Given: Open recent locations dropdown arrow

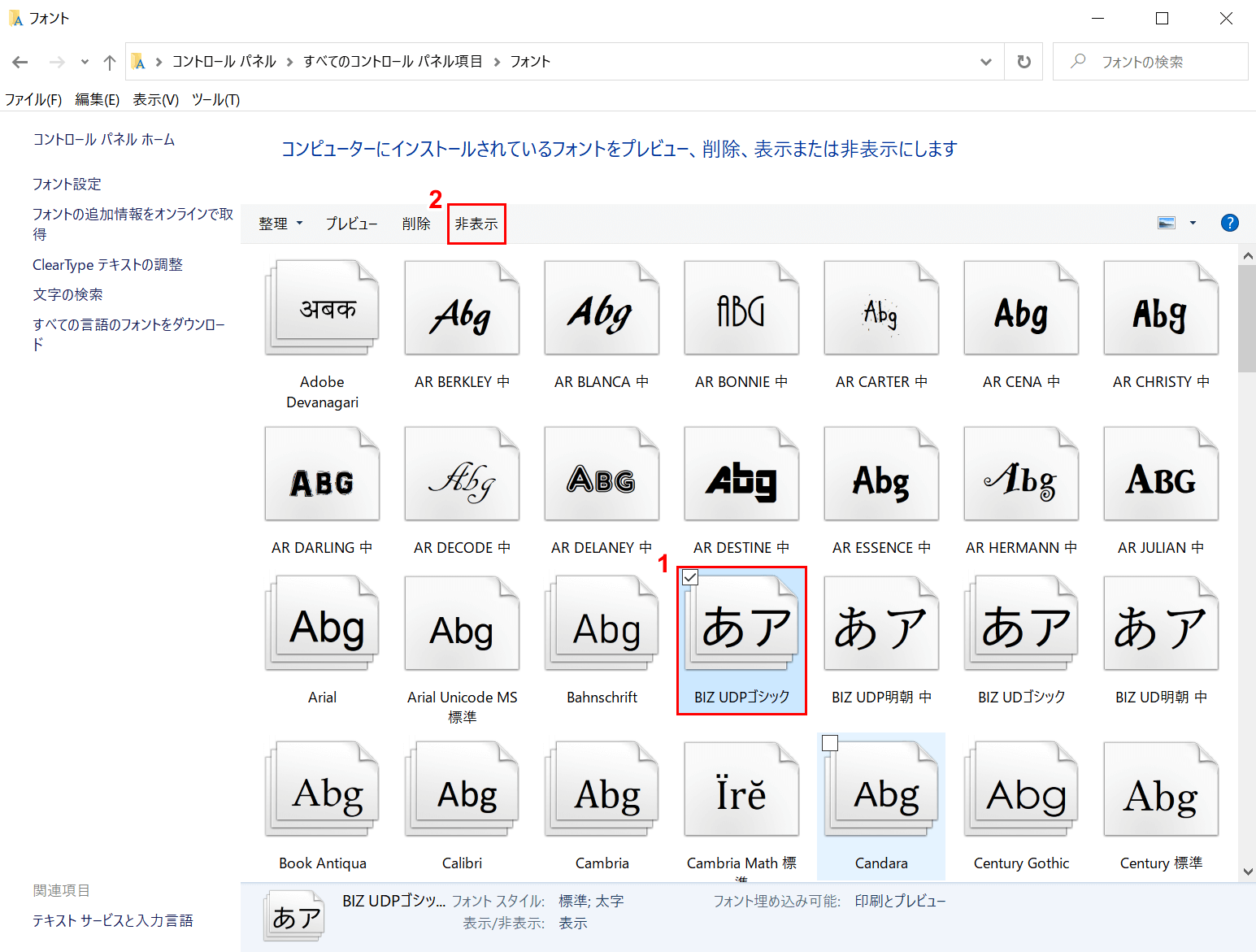Looking at the screenshot, I should tap(85, 62).
